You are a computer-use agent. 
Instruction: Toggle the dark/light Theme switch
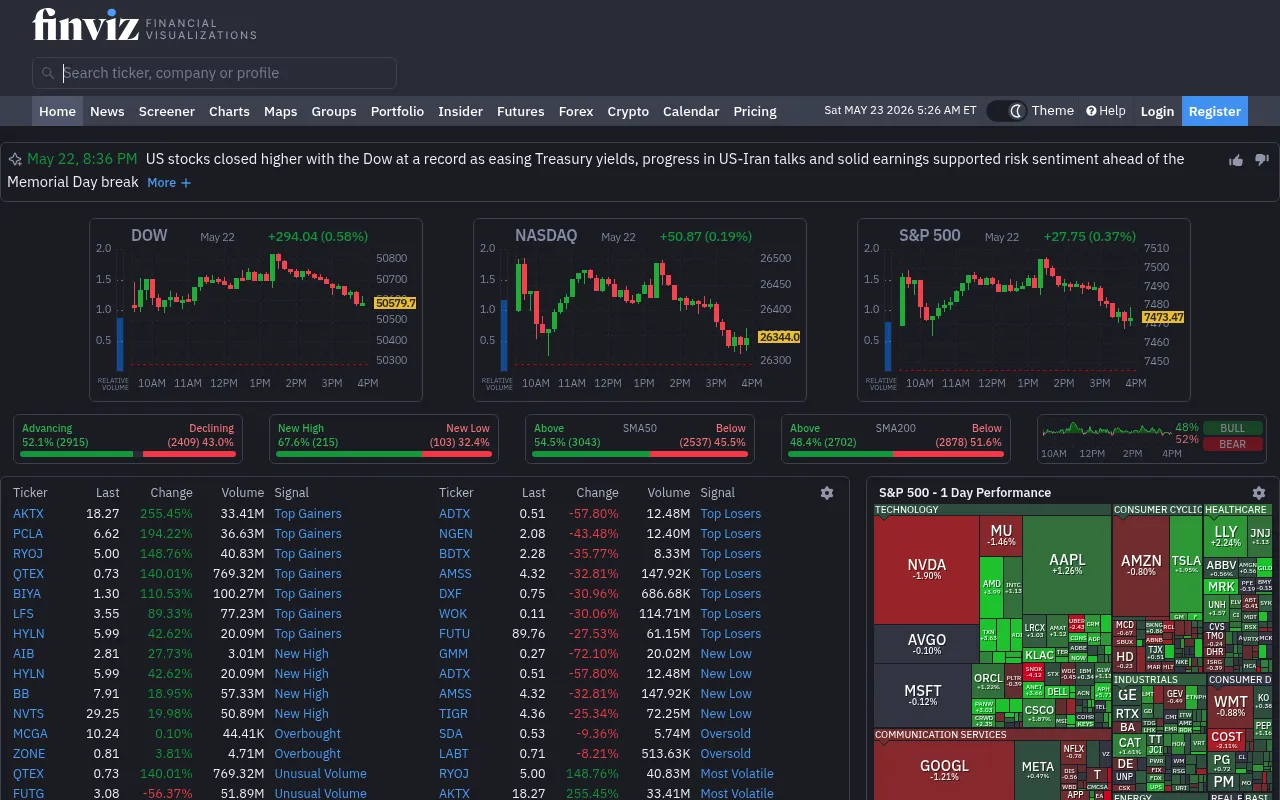(1007, 111)
